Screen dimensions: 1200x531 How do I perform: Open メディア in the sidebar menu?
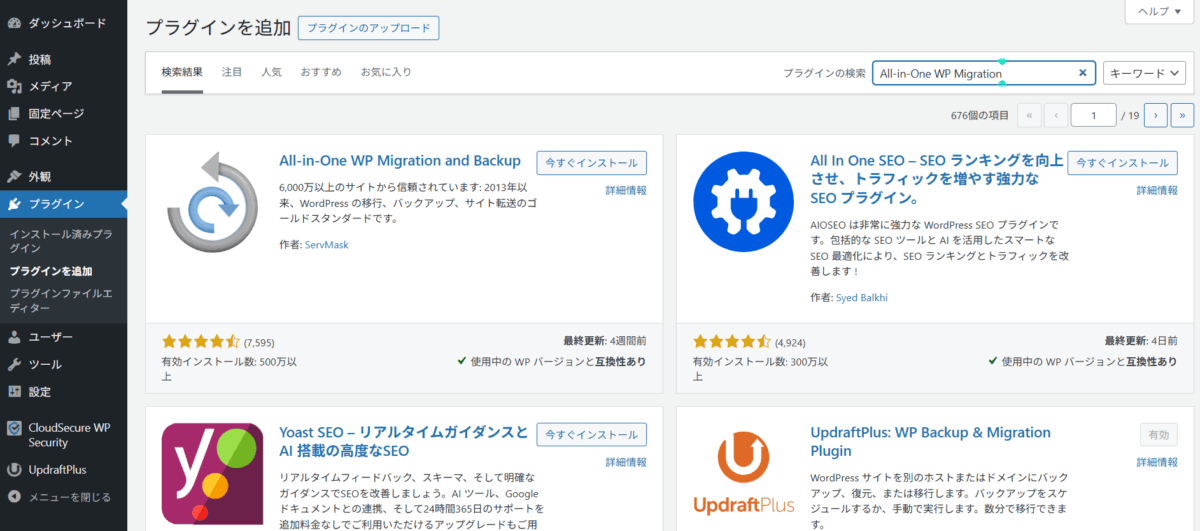point(49,86)
